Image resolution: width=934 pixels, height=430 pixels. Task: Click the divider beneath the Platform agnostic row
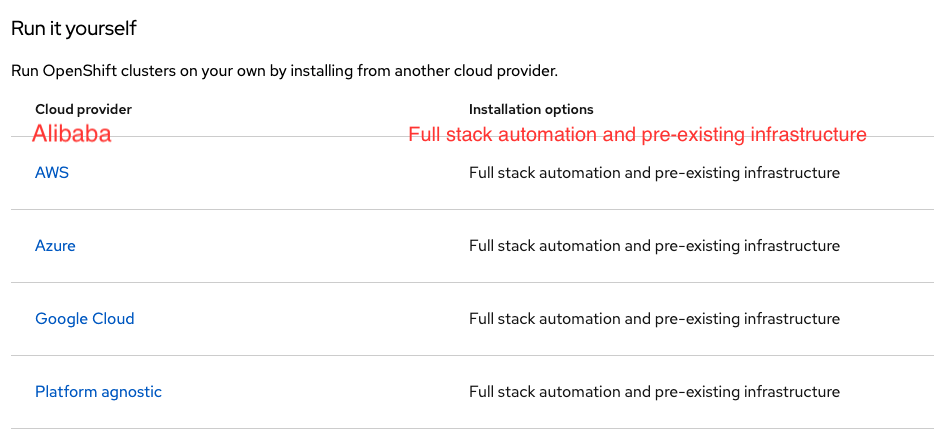tap(472, 428)
